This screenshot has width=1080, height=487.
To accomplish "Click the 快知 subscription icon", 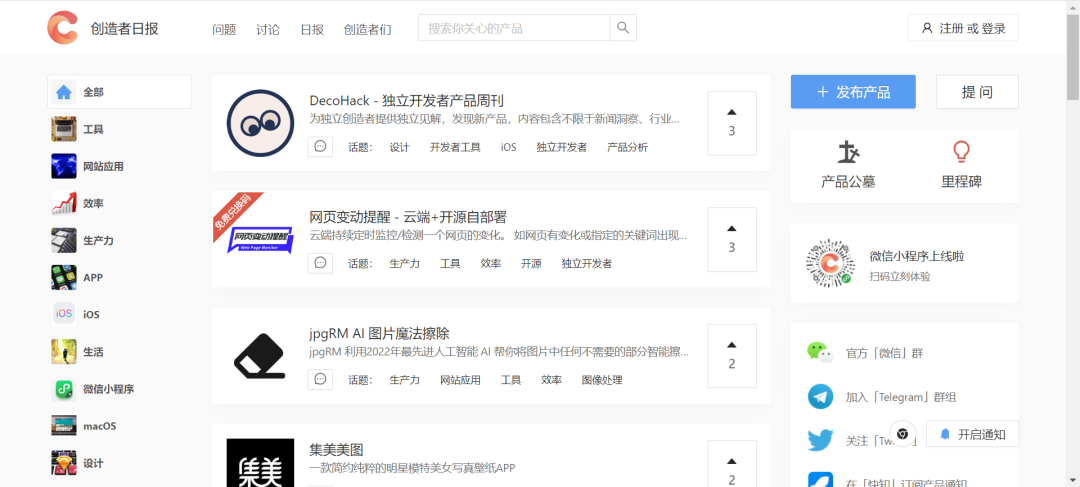I will [x=820, y=481].
